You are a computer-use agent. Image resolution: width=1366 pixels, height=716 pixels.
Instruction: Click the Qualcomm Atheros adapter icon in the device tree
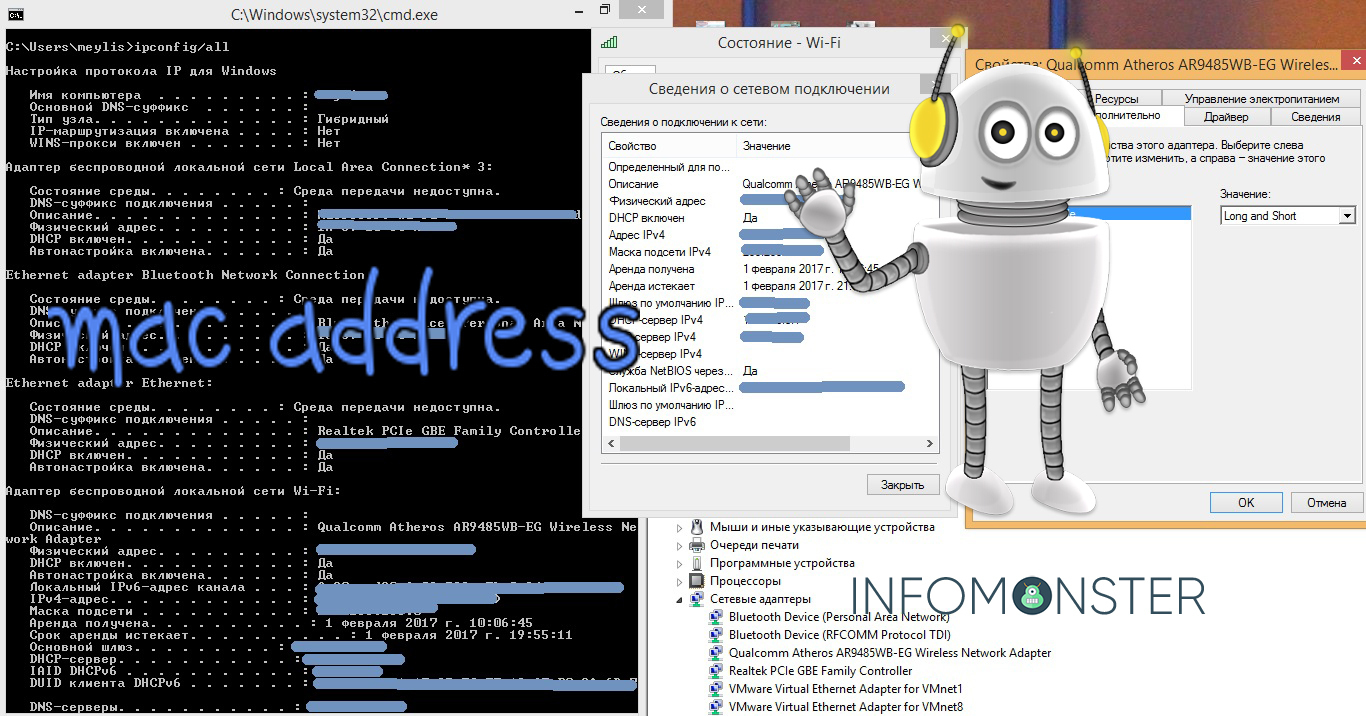[716, 653]
